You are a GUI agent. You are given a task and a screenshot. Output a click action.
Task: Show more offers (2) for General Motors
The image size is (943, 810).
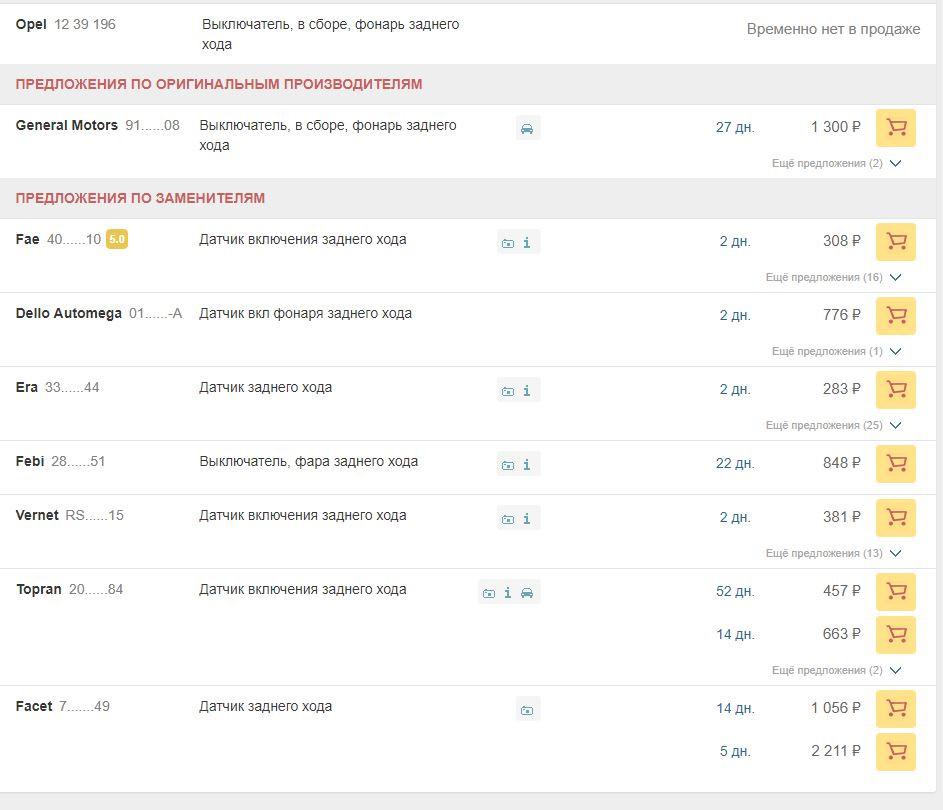(x=836, y=163)
